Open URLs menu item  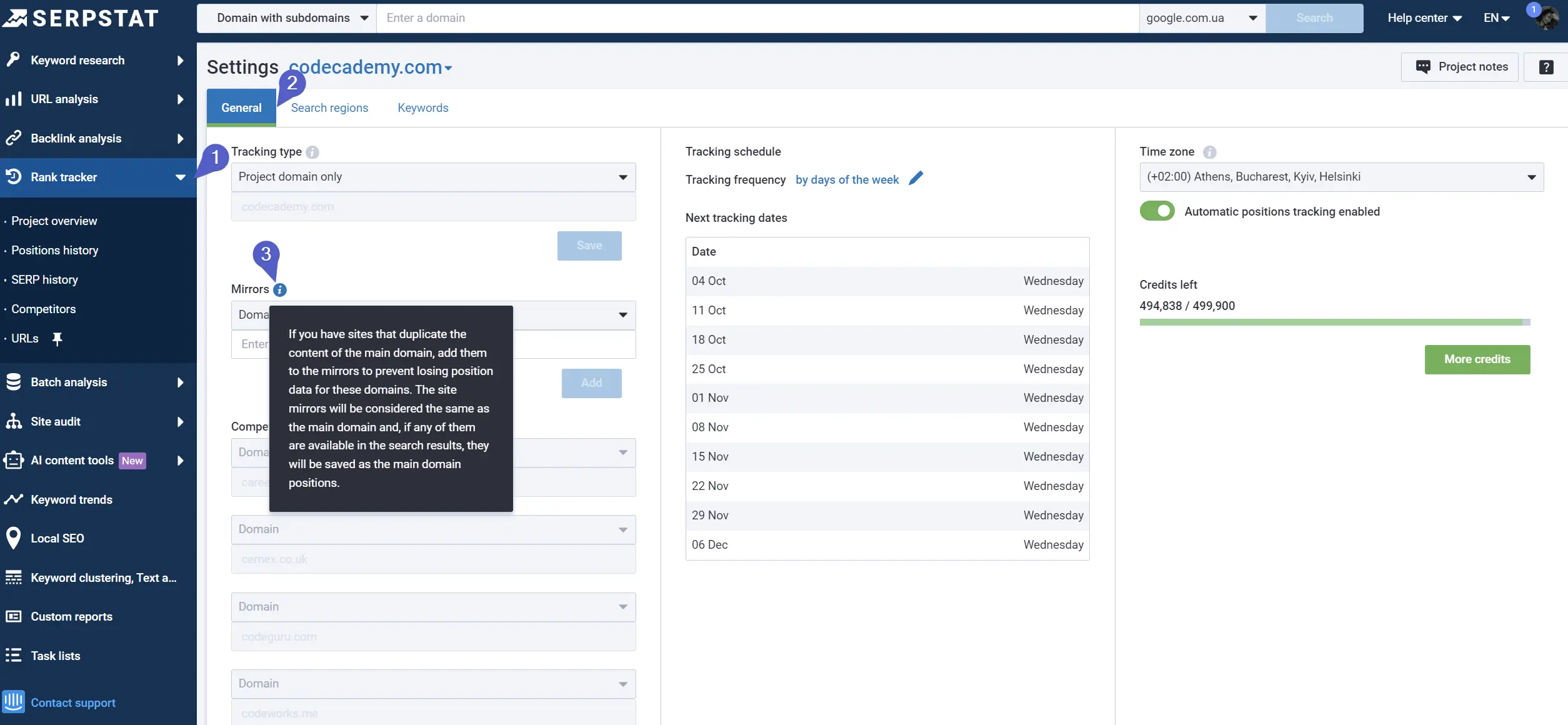pos(25,338)
